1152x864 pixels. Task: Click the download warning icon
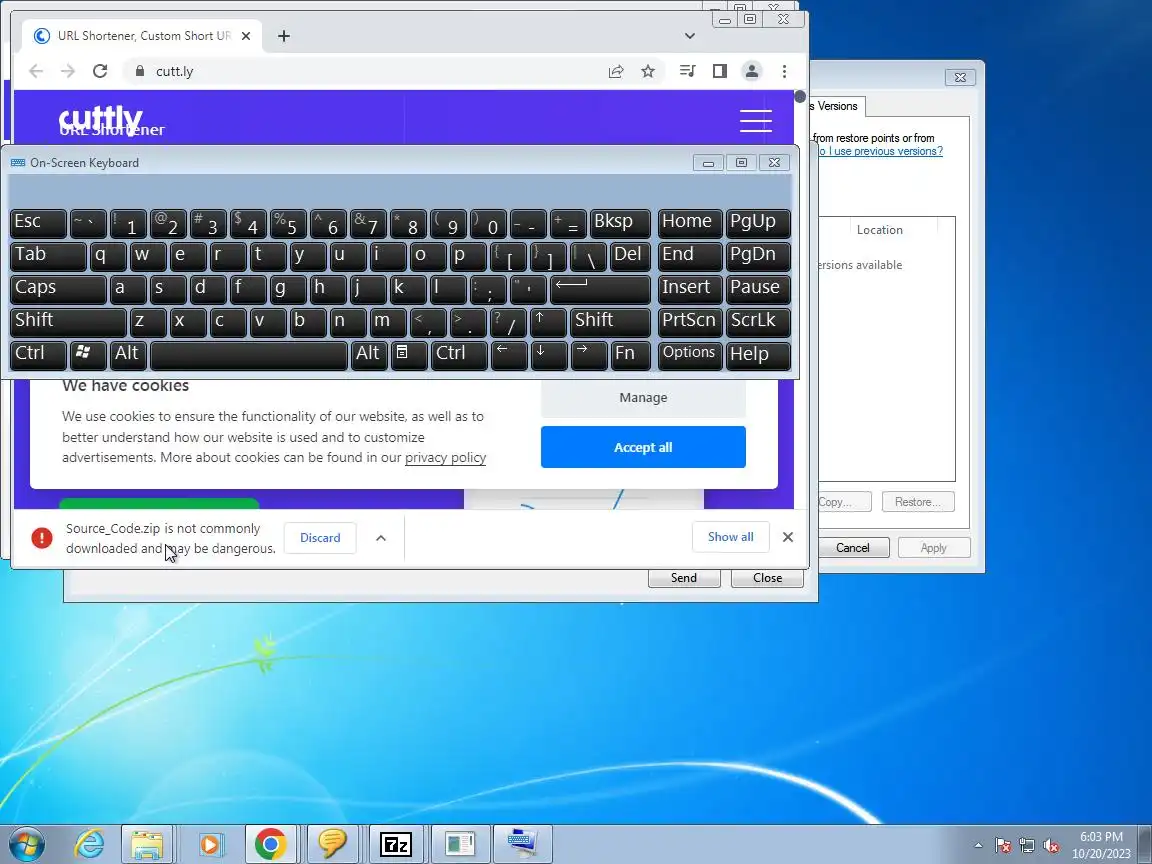click(x=42, y=538)
